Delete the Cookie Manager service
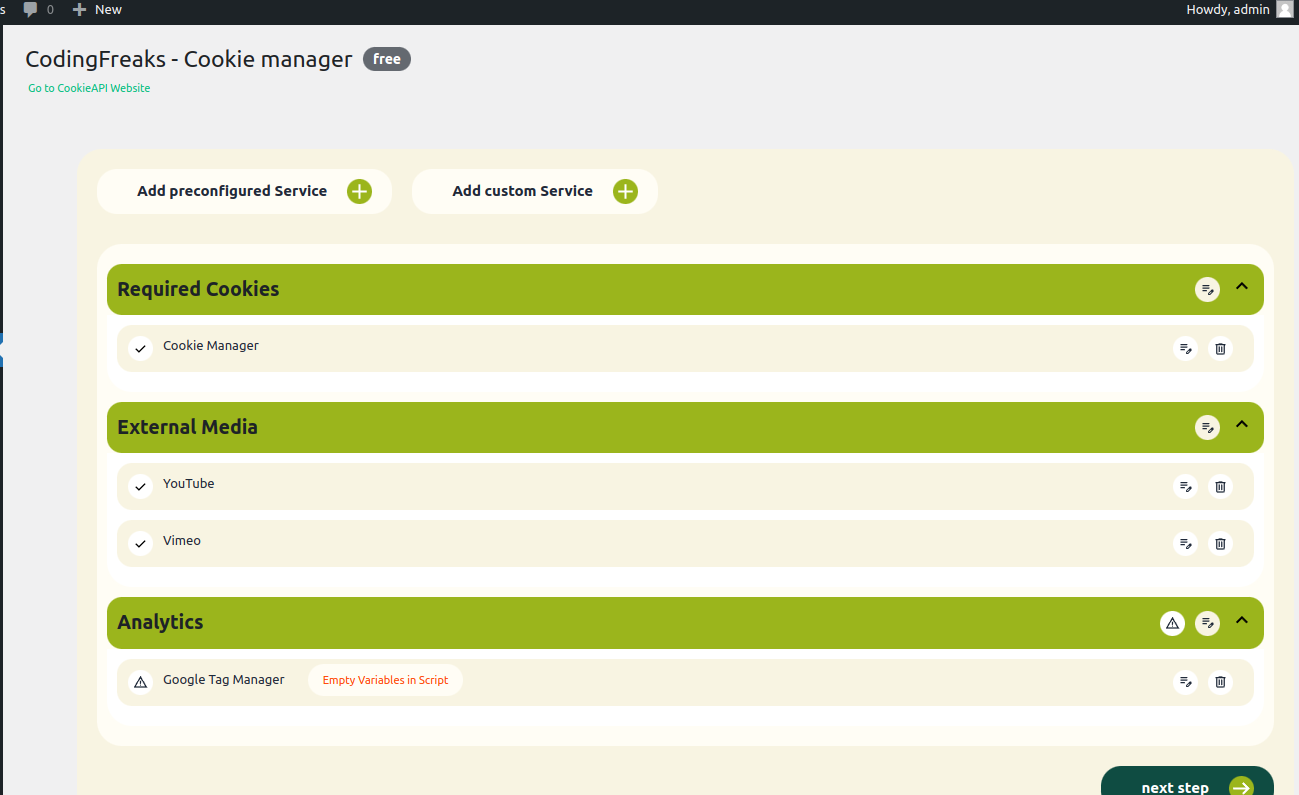1299x795 pixels. tap(1220, 349)
